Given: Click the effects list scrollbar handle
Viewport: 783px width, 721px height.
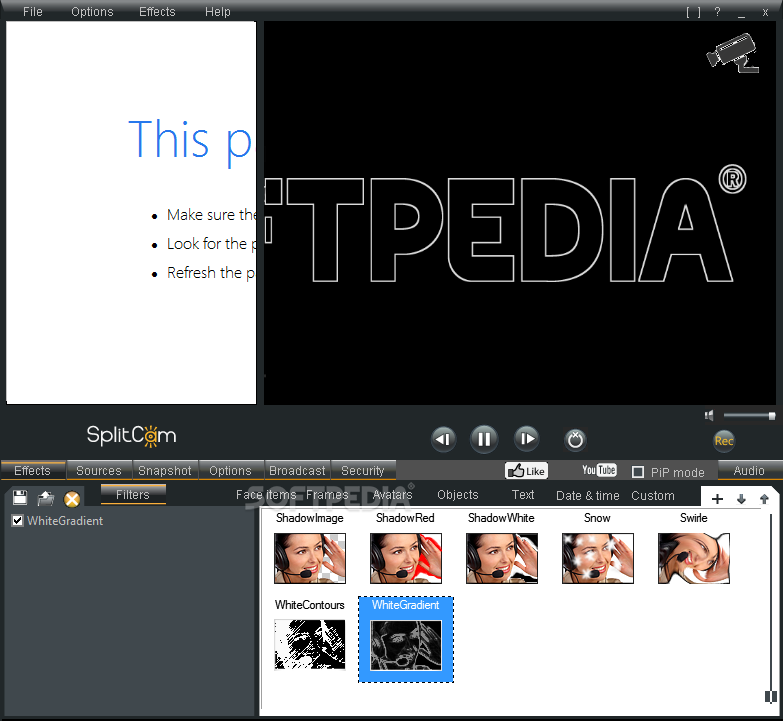Looking at the screenshot, I should point(771,696).
